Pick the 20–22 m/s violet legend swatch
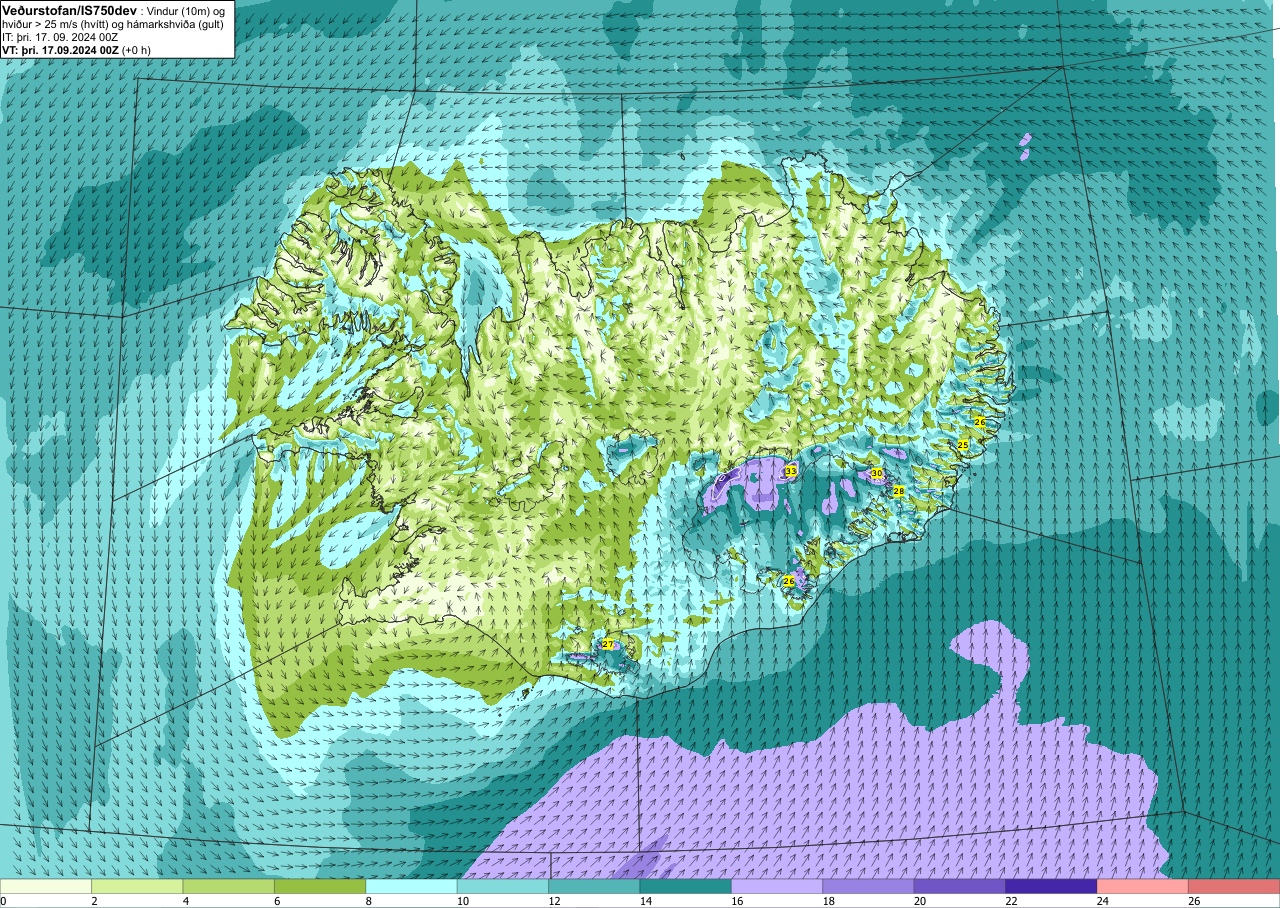Viewport: 1280px width, 908px height. (x=960, y=886)
